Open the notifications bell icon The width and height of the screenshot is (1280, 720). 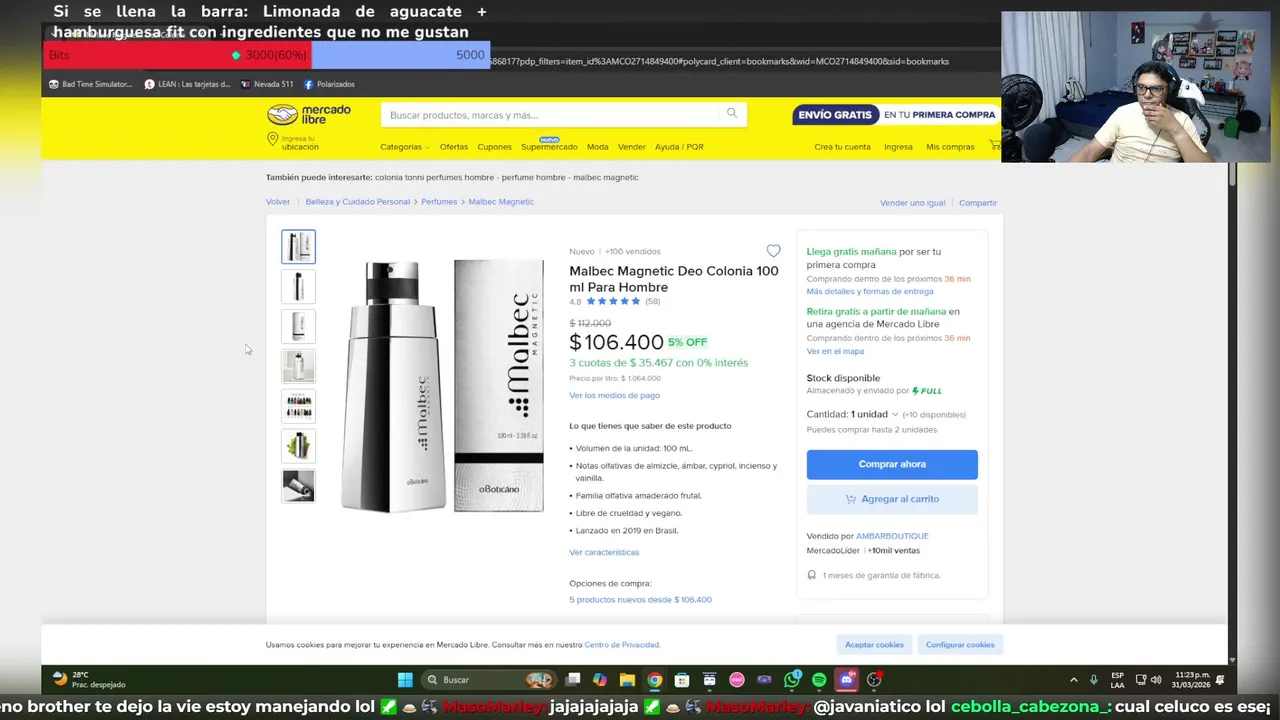tap(1220, 680)
